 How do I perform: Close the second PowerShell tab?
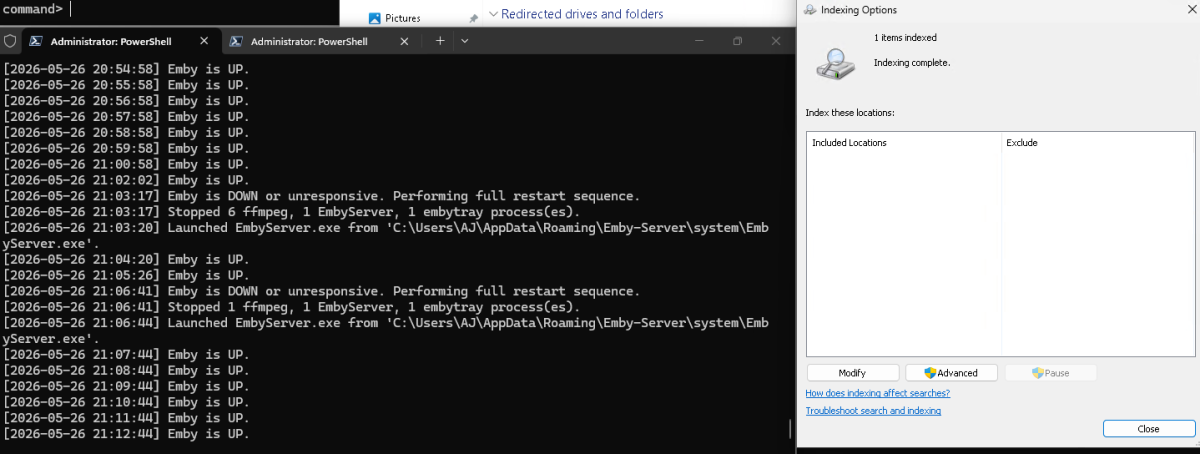404,41
